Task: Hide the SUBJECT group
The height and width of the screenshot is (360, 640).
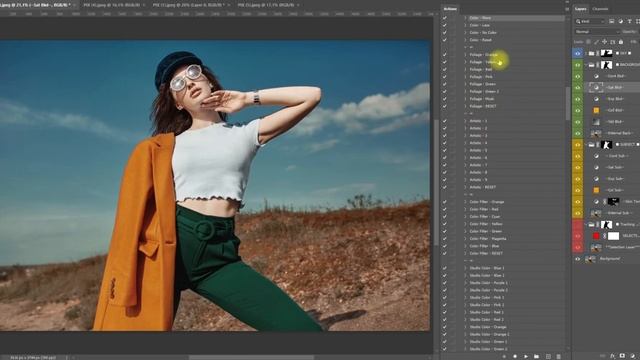Action: (x=578, y=144)
